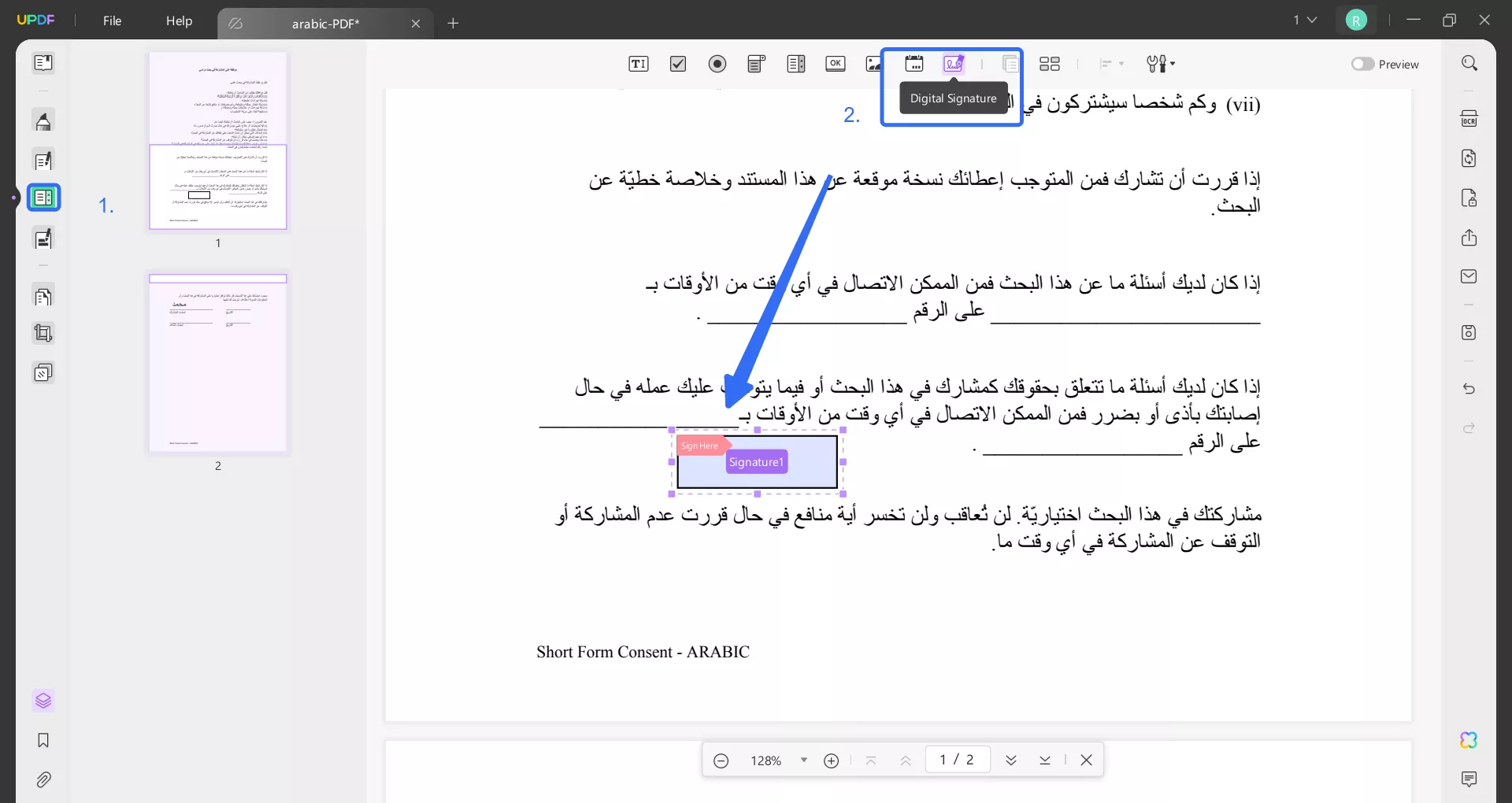This screenshot has height=803, width=1512.
Task: Open the OCR tool in the right sidebar
Action: coord(1469,118)
